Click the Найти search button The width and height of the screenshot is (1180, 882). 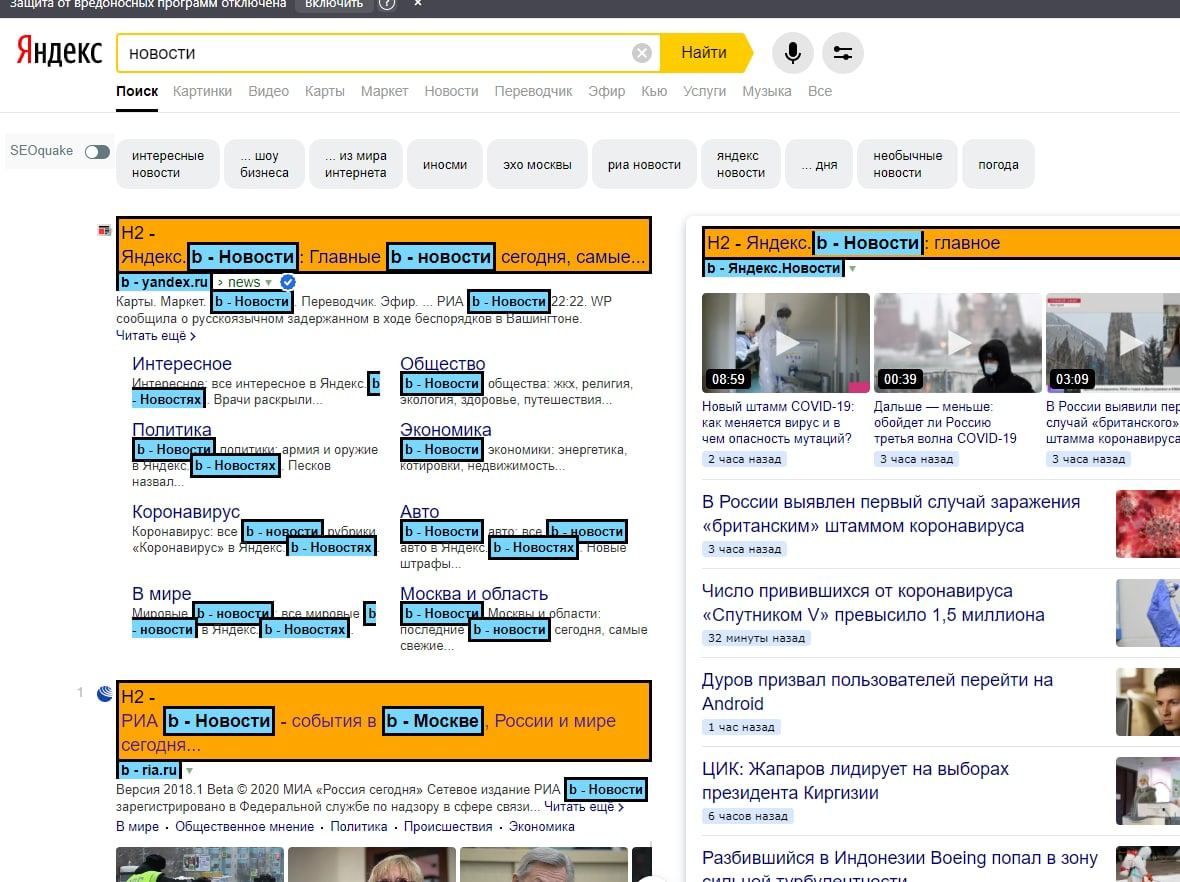[x=705, y=53]
